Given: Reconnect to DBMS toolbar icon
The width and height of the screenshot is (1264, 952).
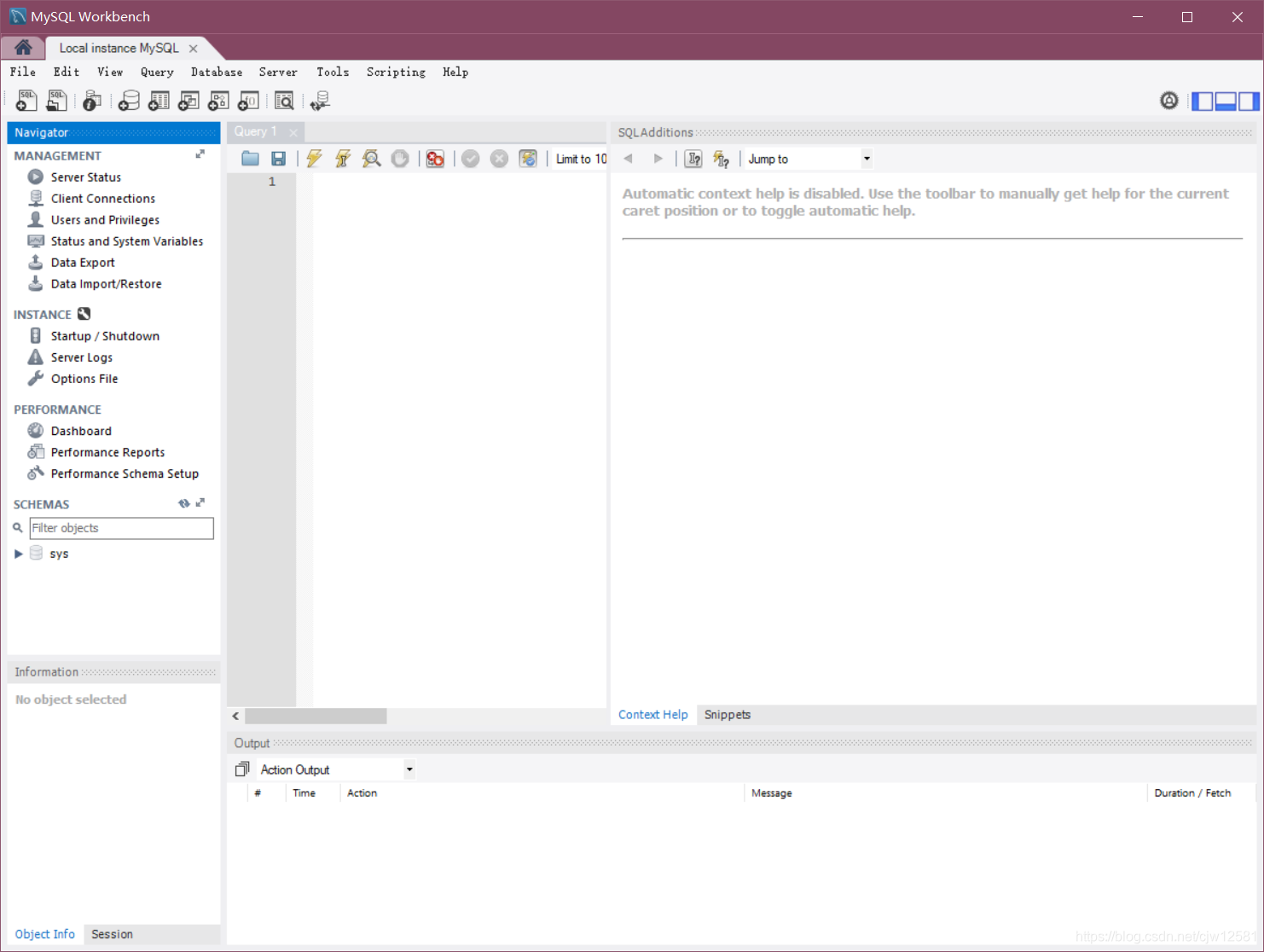Looking at the screenshot, I should click(320, 102).
